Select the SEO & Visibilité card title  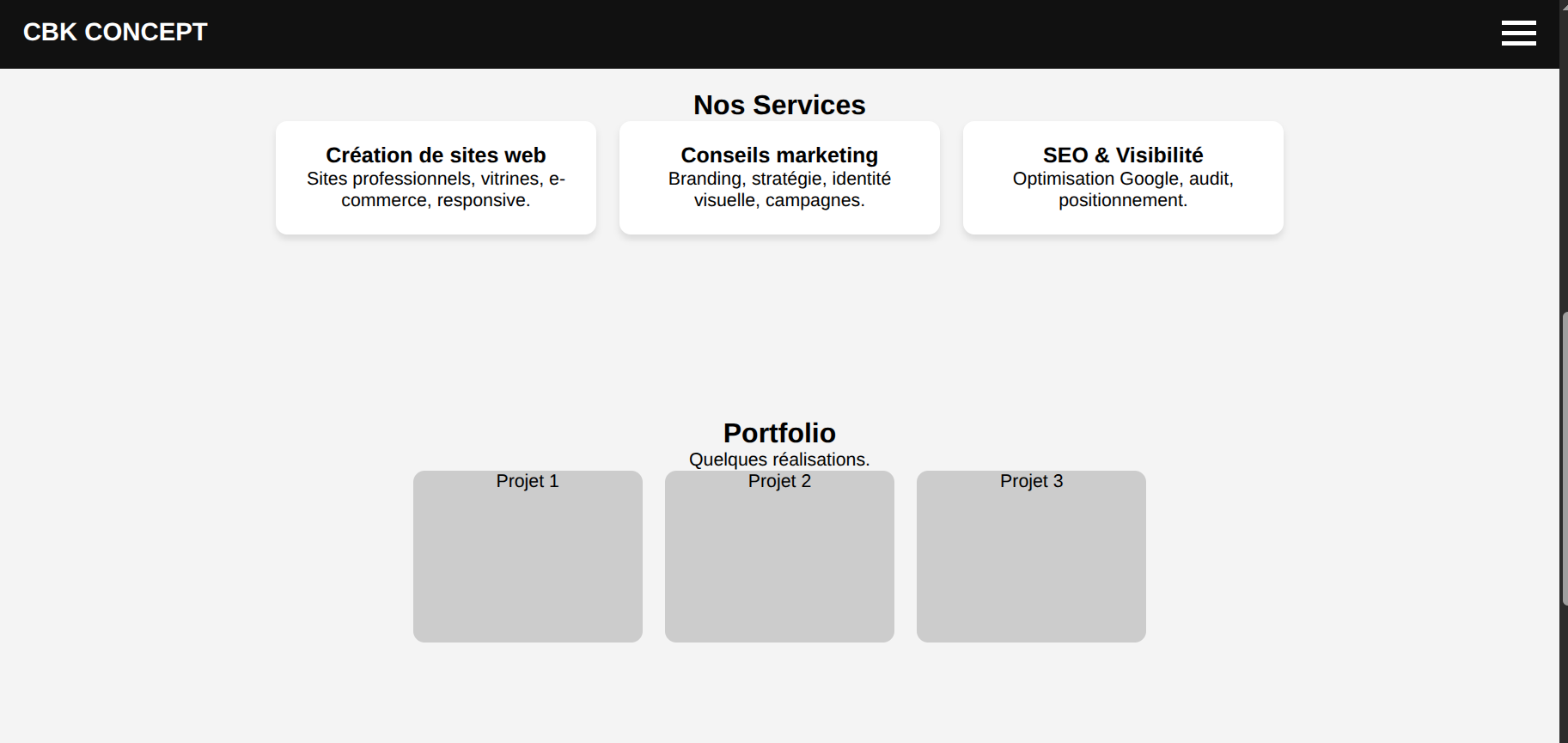pyautogui.click(x=1123, y=155)
